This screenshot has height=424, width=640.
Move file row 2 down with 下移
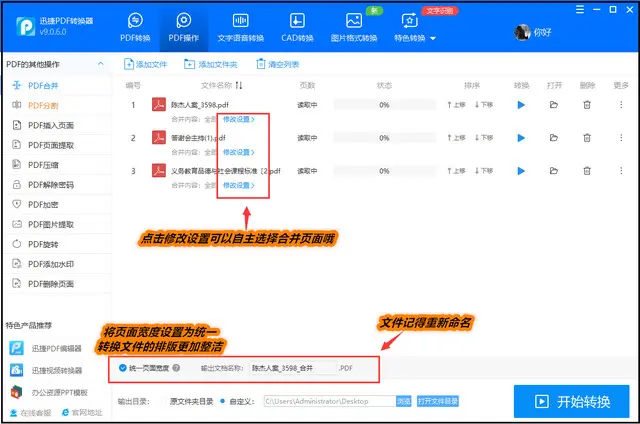coord(484,138)
